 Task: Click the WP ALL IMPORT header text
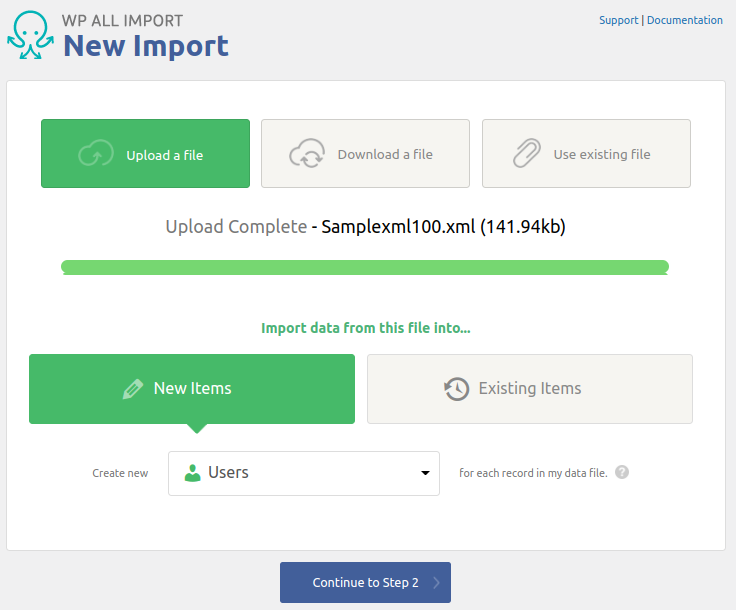123,21
